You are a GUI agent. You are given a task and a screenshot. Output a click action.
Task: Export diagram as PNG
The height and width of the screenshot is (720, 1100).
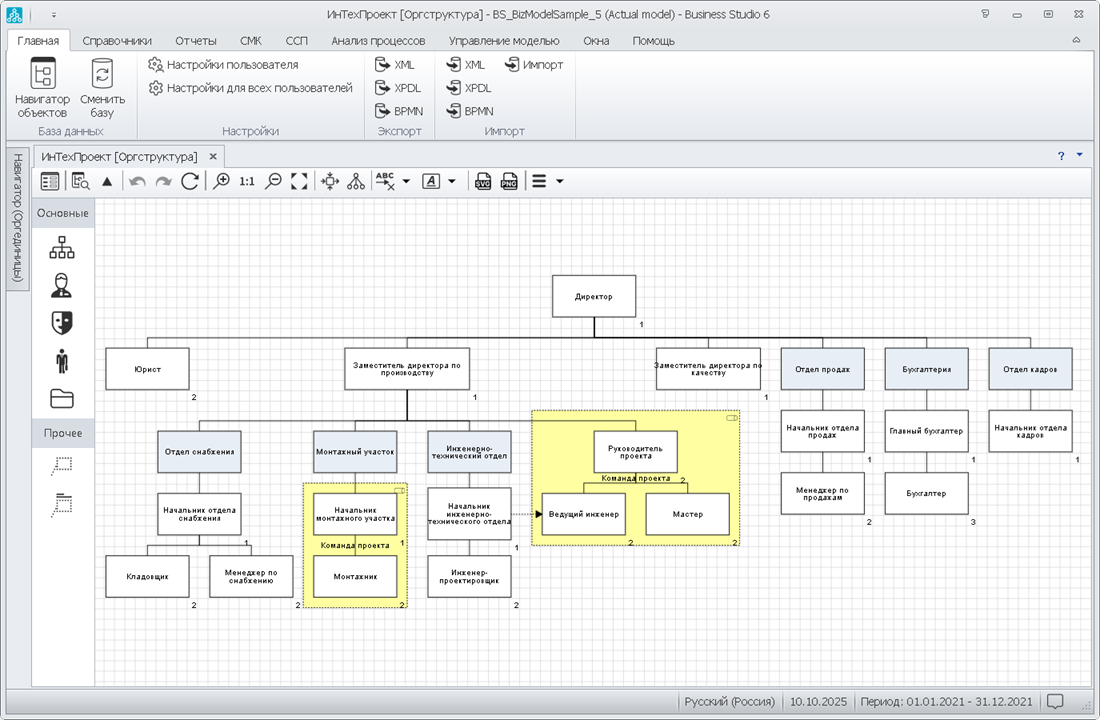click(509, 181)
